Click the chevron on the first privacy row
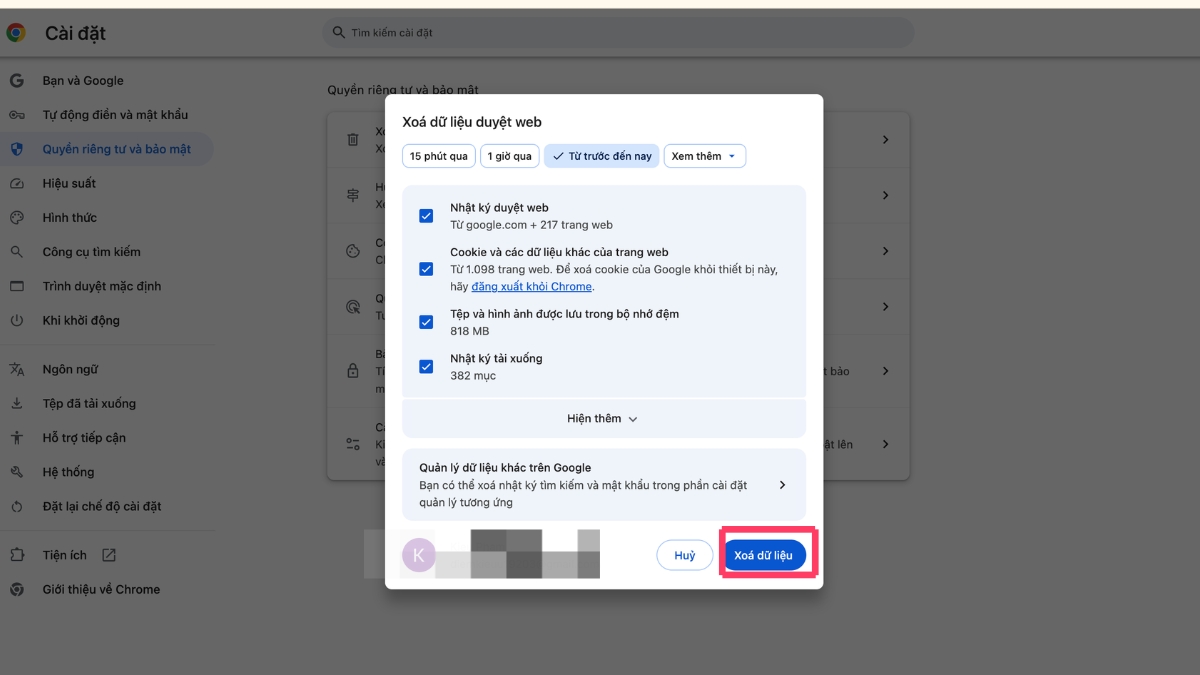Viewport: 1200px width, 675px height. click(x=885, y=140)
